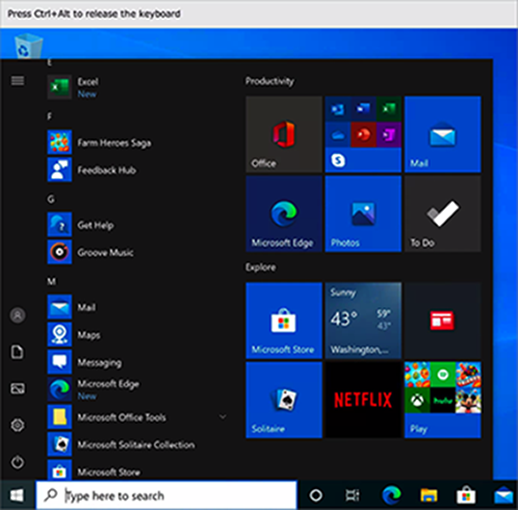518x510 pixels.
Task: Open Messaging app
Action: pos(137,362)
